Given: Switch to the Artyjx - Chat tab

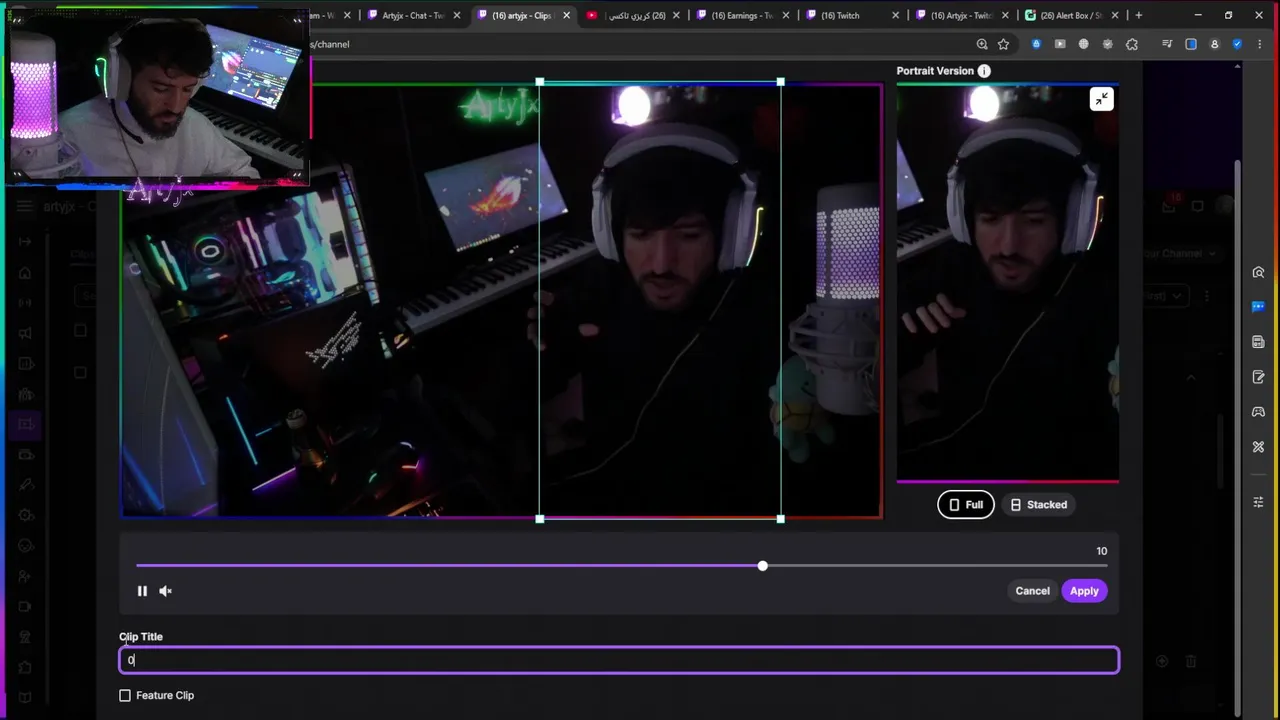Looking at the screenshot, I should (x=413, y=15).
